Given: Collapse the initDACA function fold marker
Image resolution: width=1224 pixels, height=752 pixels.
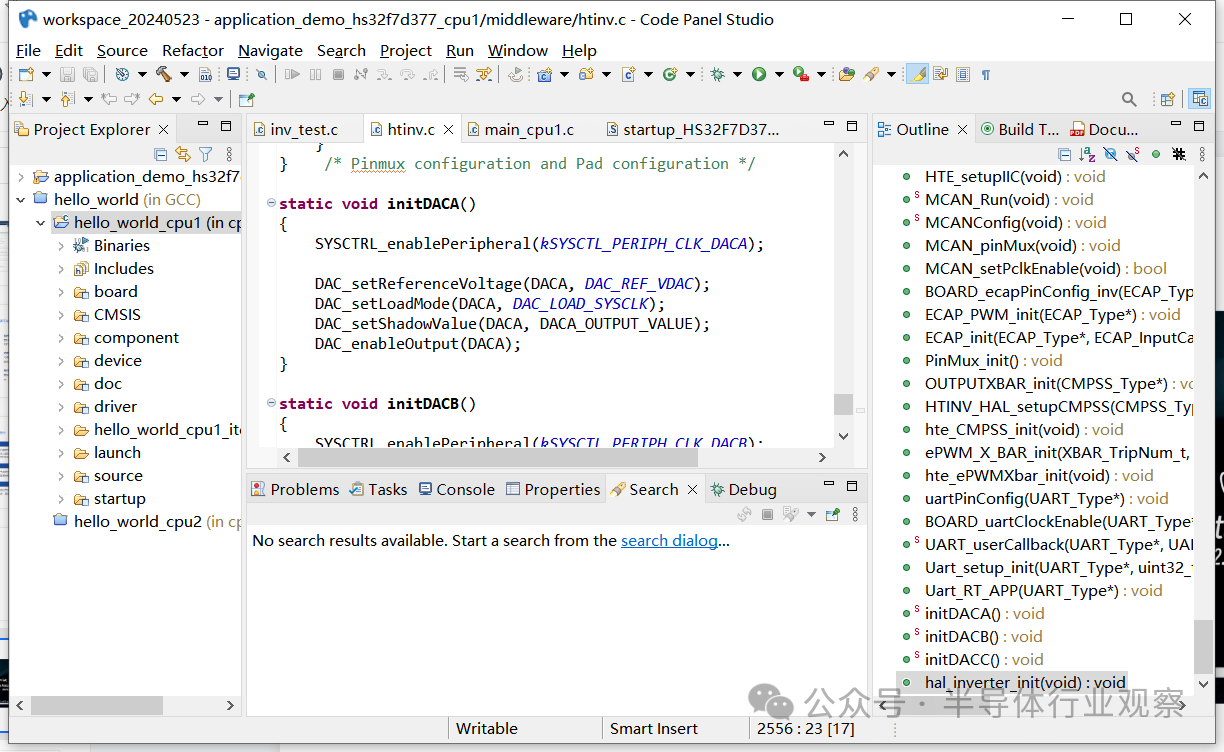Looking at the screenshot, I should [x=271, y=203].
